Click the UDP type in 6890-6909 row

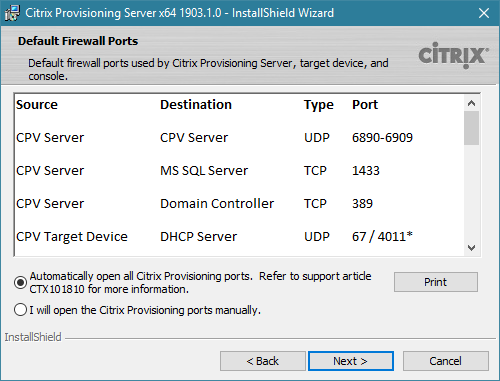317,137
